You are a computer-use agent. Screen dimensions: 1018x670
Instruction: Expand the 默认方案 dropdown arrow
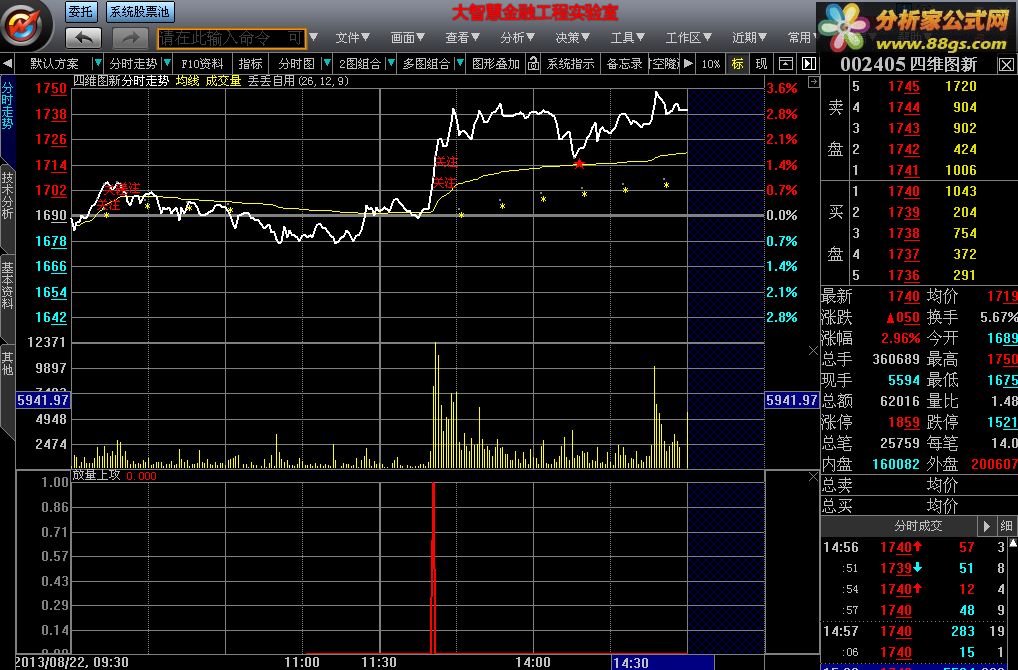(97, 64)
